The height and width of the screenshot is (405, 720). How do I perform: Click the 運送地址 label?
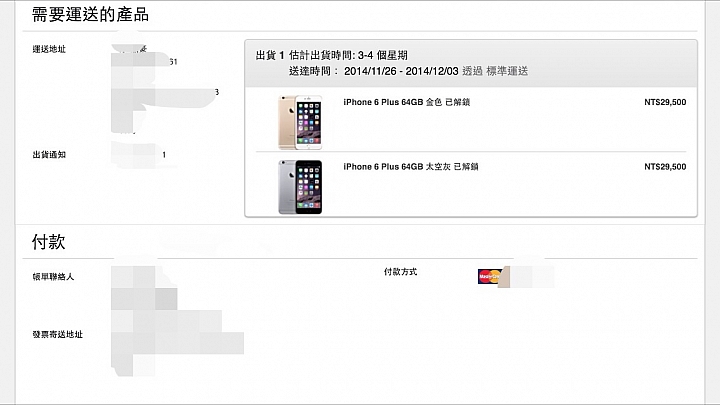point(49,49)
